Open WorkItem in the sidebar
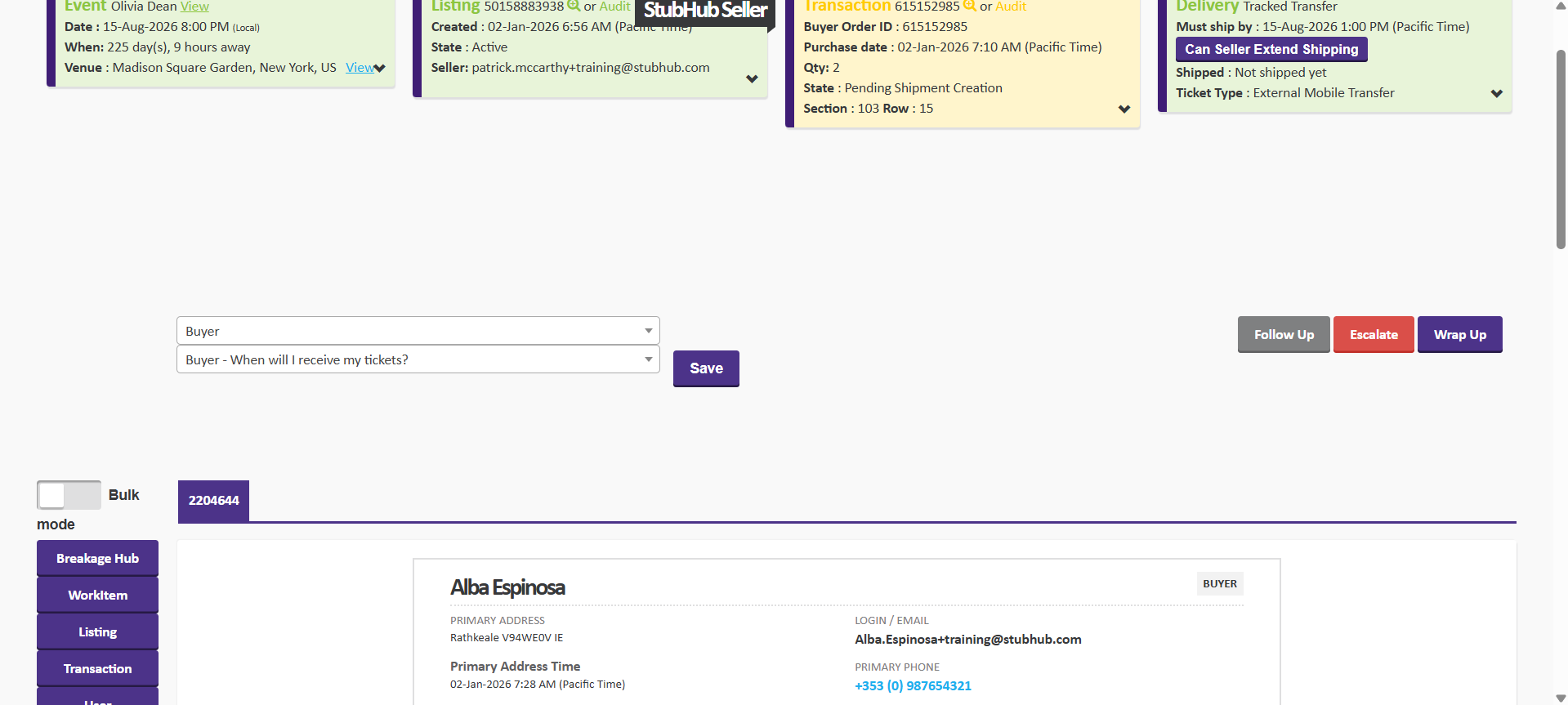 97,596
